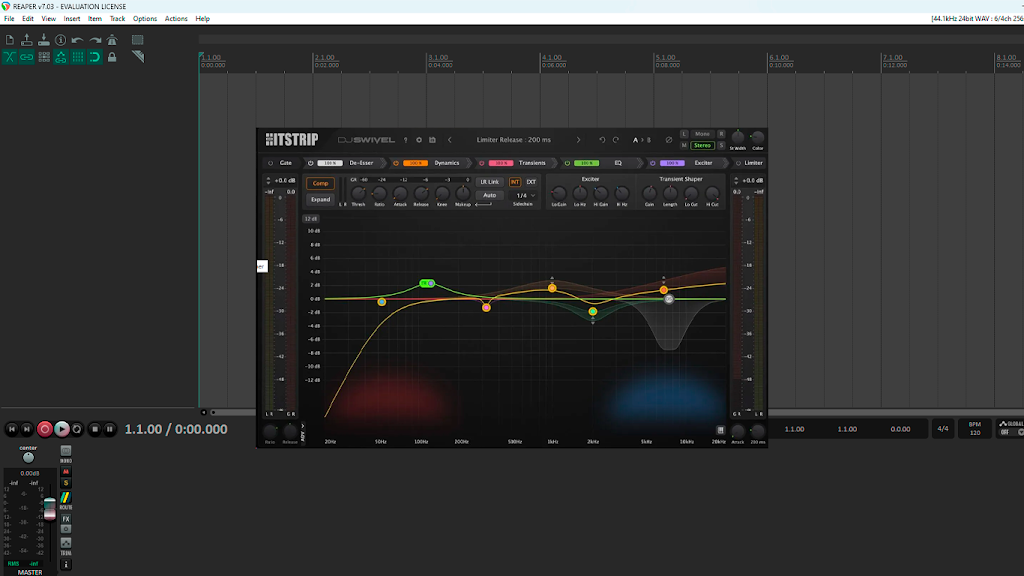Go to previous HitStrip preset arrow

[450, 140]
